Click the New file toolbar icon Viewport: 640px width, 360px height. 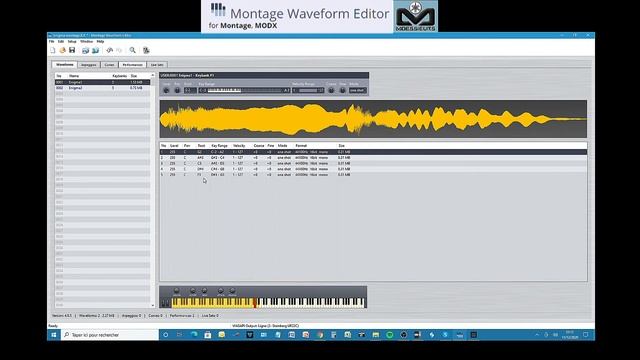(x=53, y=50)
